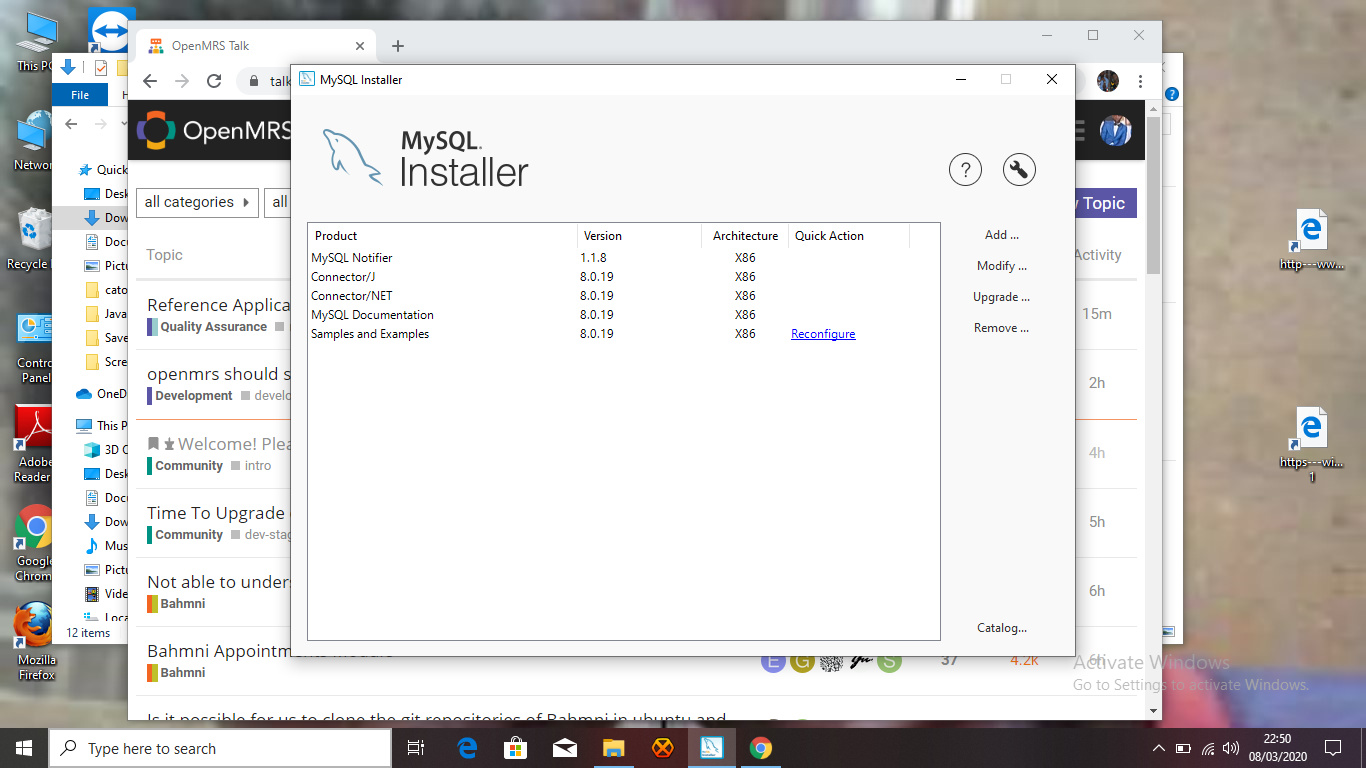Click File Explorer back arrow

(70, 124)
